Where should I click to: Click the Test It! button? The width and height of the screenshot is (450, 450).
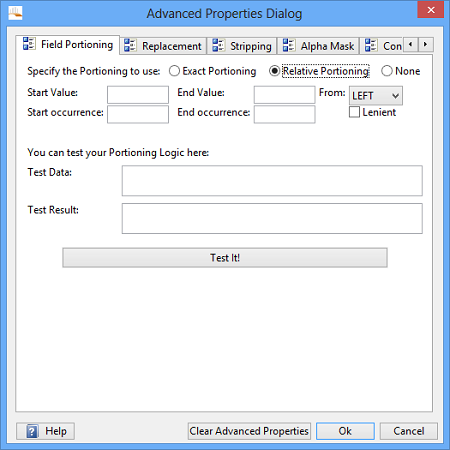click(x=225, y=258)
